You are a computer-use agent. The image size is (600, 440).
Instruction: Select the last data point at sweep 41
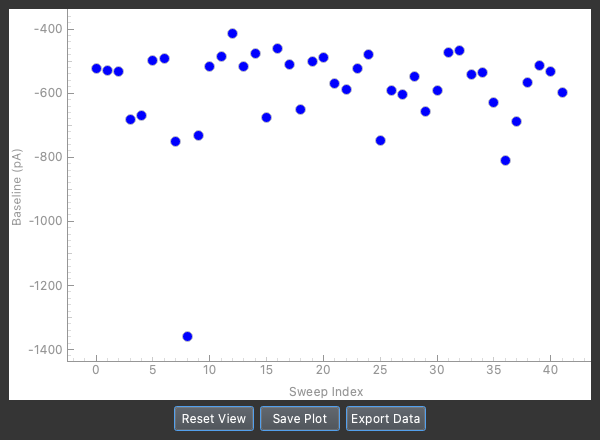[562, 92]
